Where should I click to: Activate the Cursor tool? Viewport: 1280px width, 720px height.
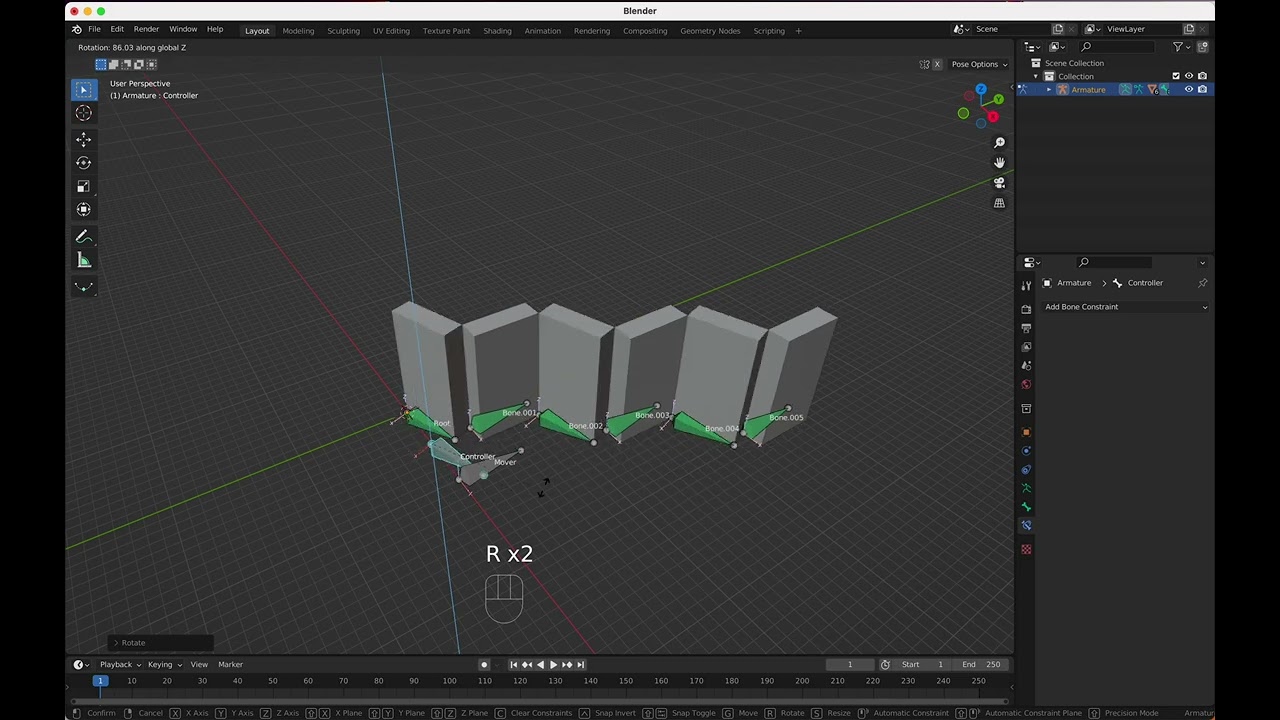[x=84, y=113]
